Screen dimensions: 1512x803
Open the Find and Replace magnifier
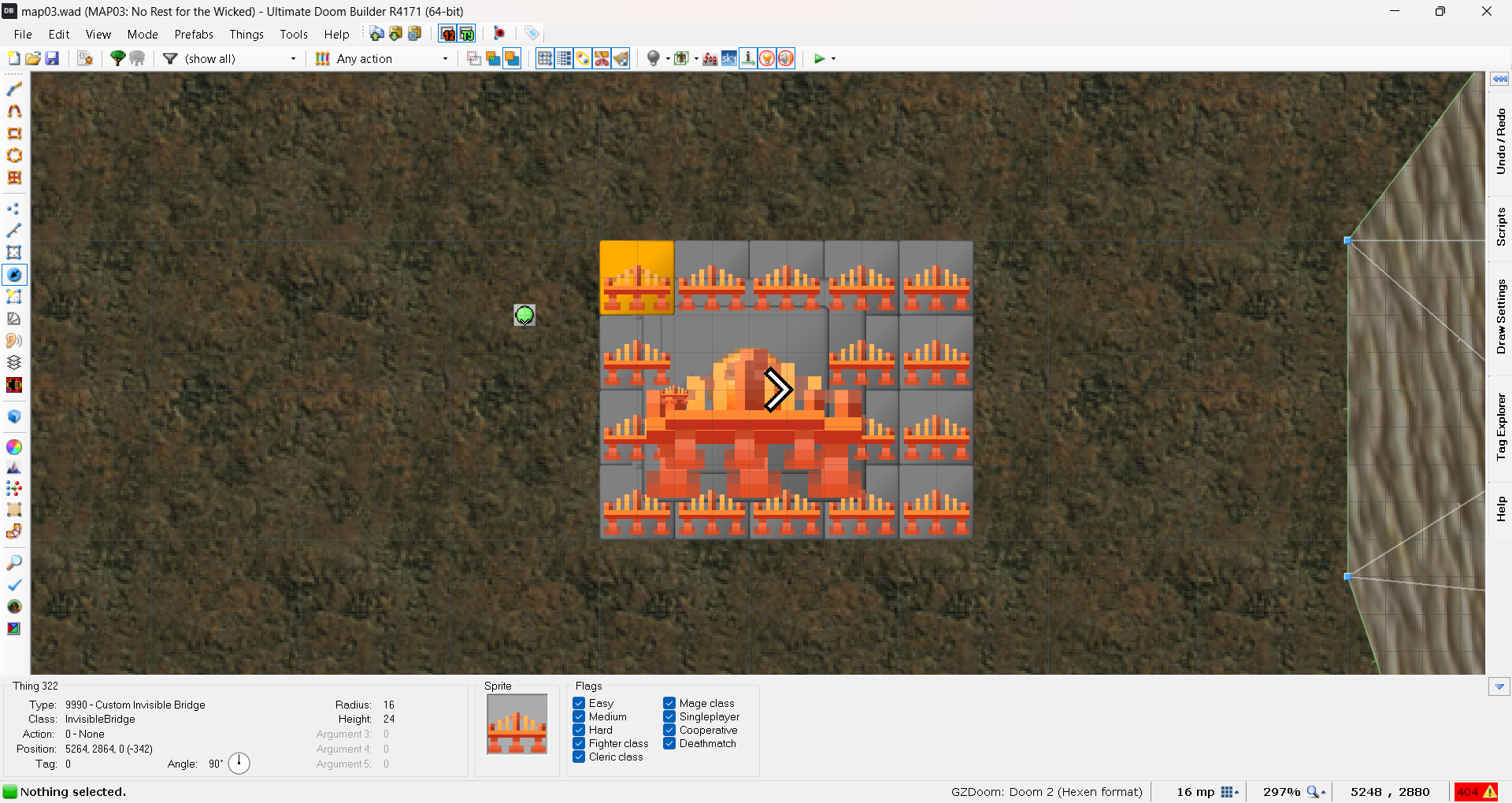pos(14,563)
